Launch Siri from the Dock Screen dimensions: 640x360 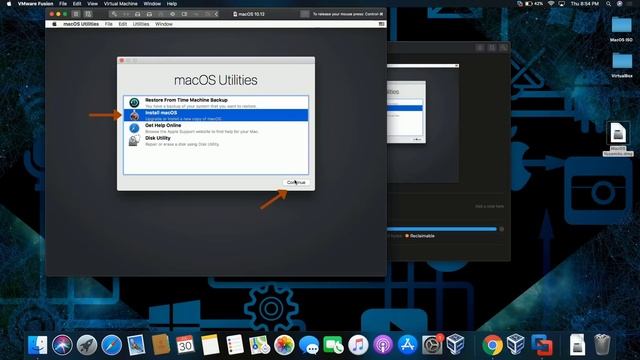(x=62, y=345)
